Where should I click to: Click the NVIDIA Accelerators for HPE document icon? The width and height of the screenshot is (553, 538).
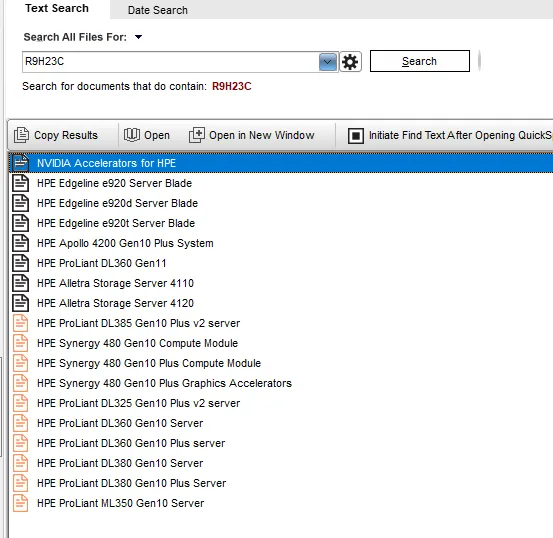[x=20, y=163]
